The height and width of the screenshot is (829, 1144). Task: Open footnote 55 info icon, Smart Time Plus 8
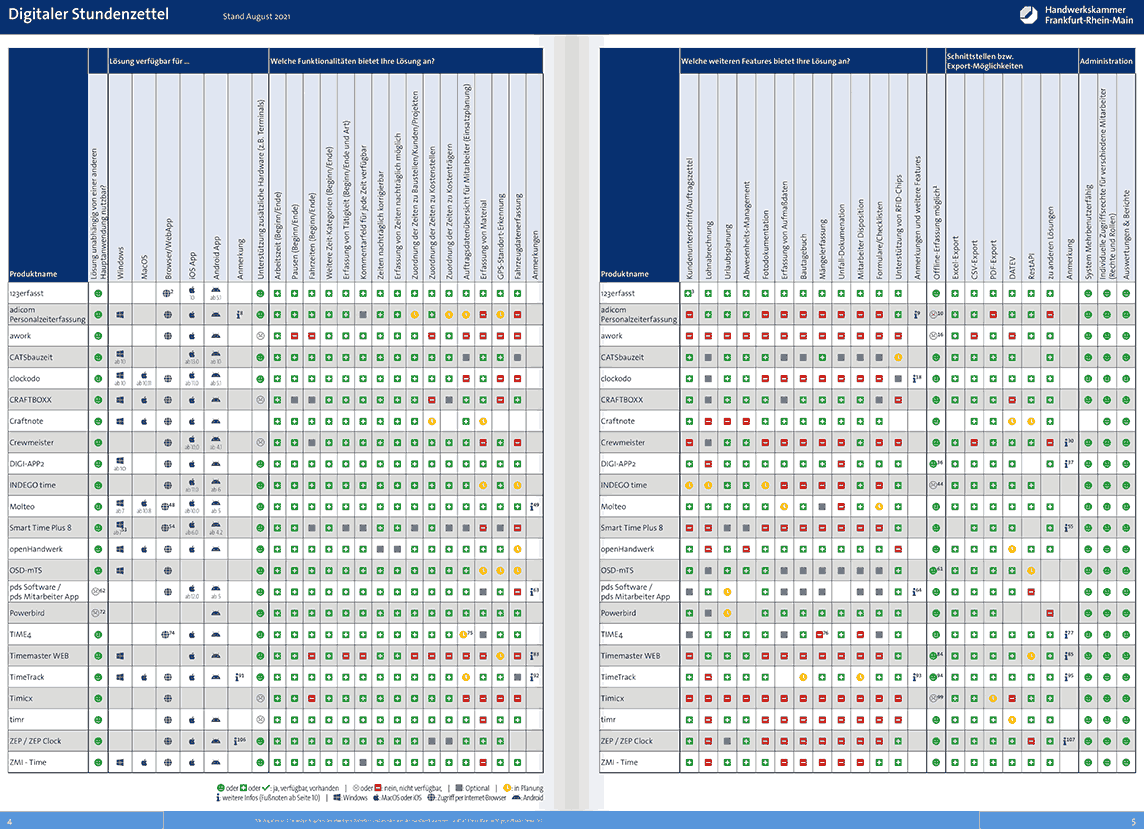1069,528
